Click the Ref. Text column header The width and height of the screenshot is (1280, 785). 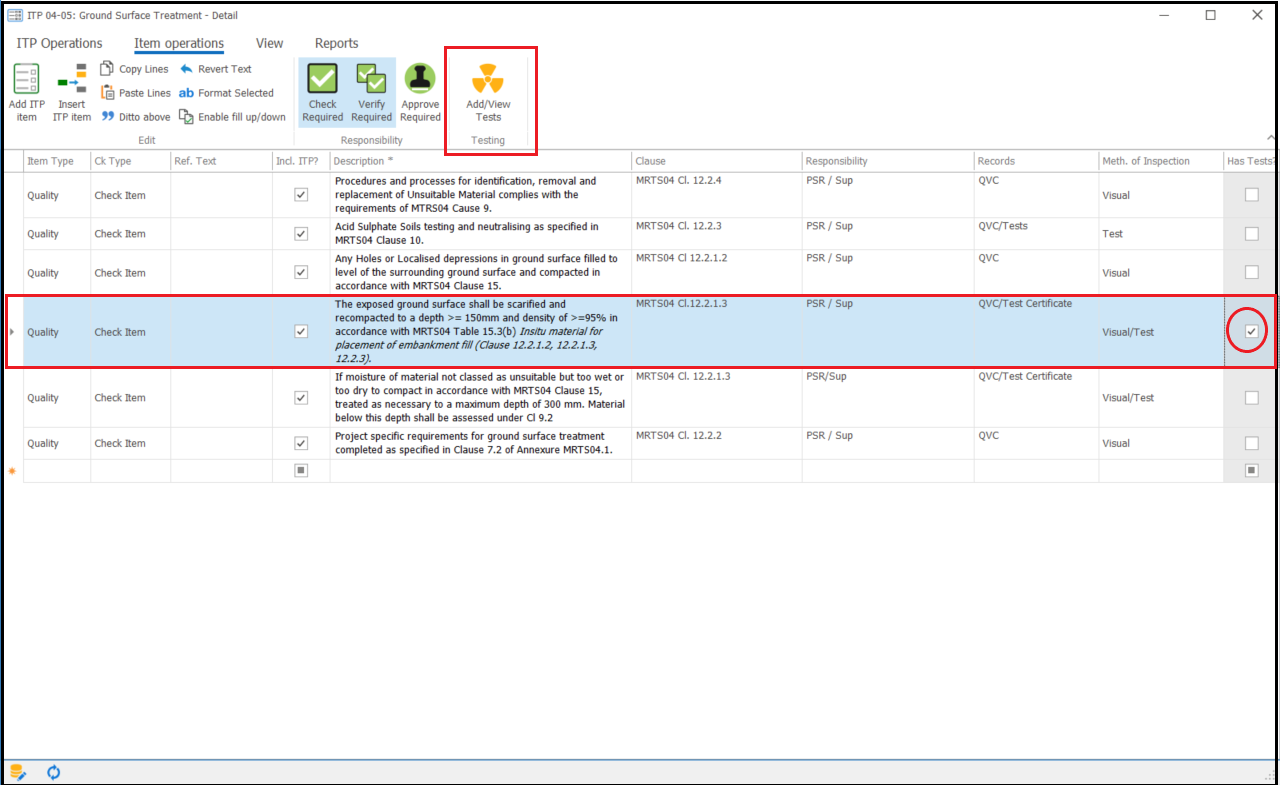221,161
